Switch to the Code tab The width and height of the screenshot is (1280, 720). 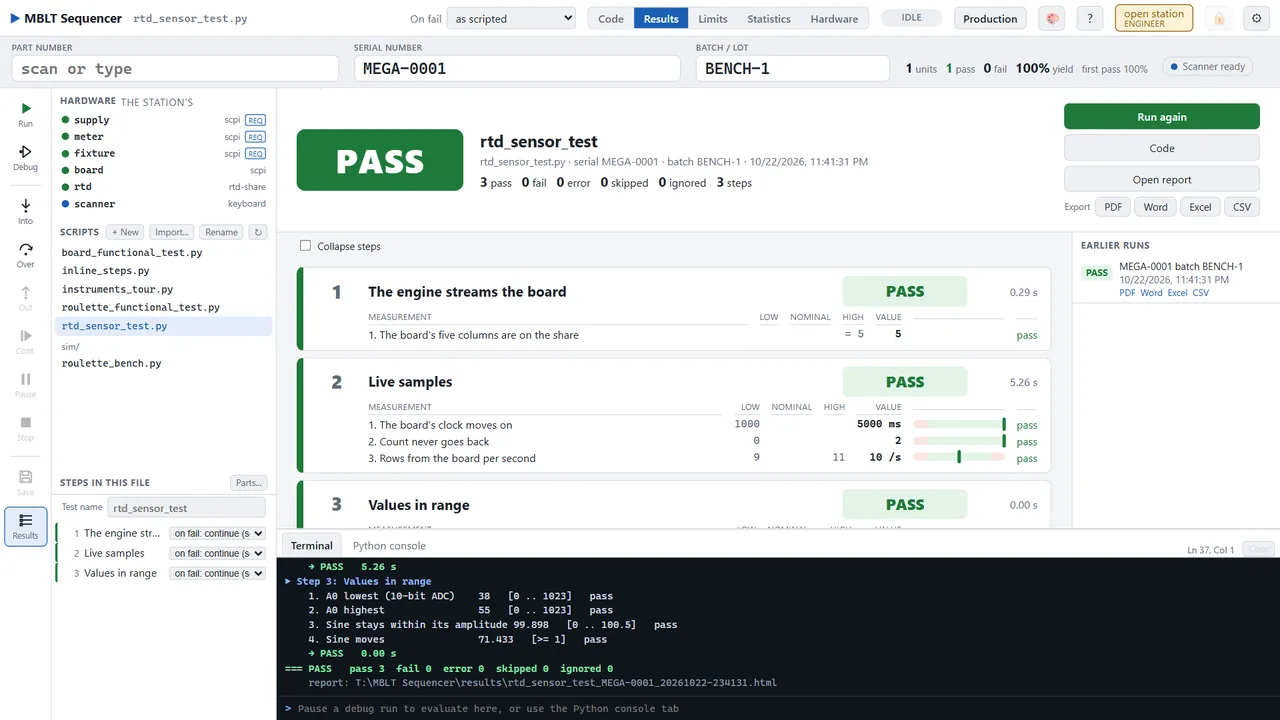coord(611,18)
